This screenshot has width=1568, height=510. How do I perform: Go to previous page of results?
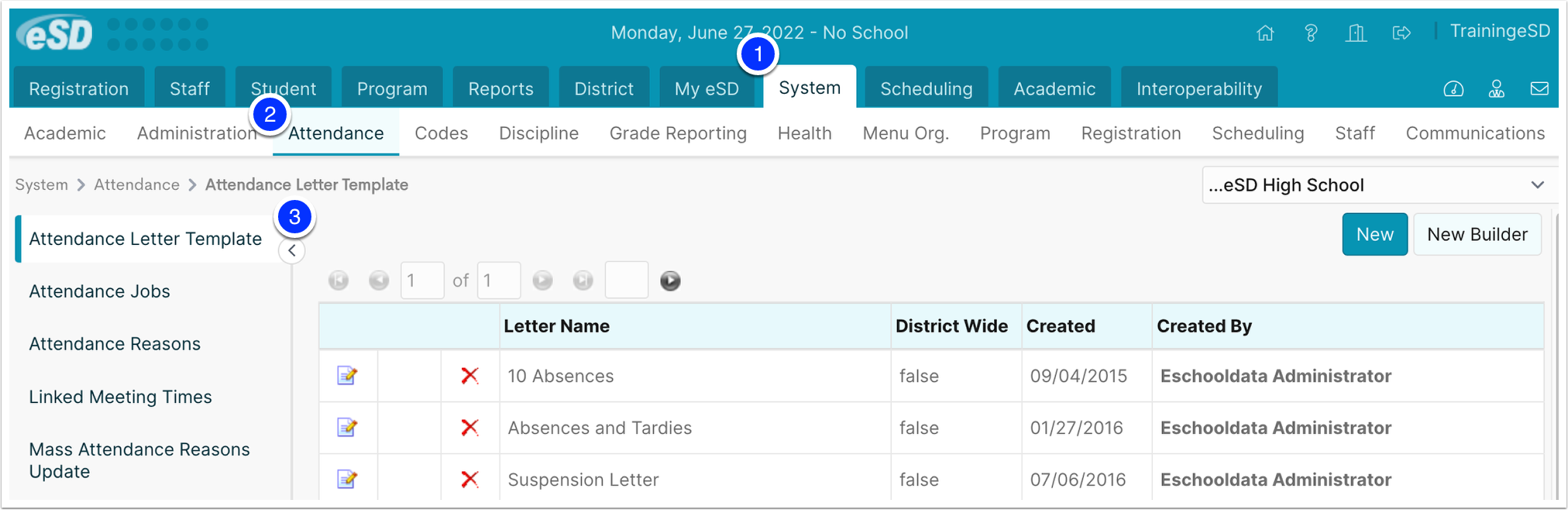(x=379, y=281)
